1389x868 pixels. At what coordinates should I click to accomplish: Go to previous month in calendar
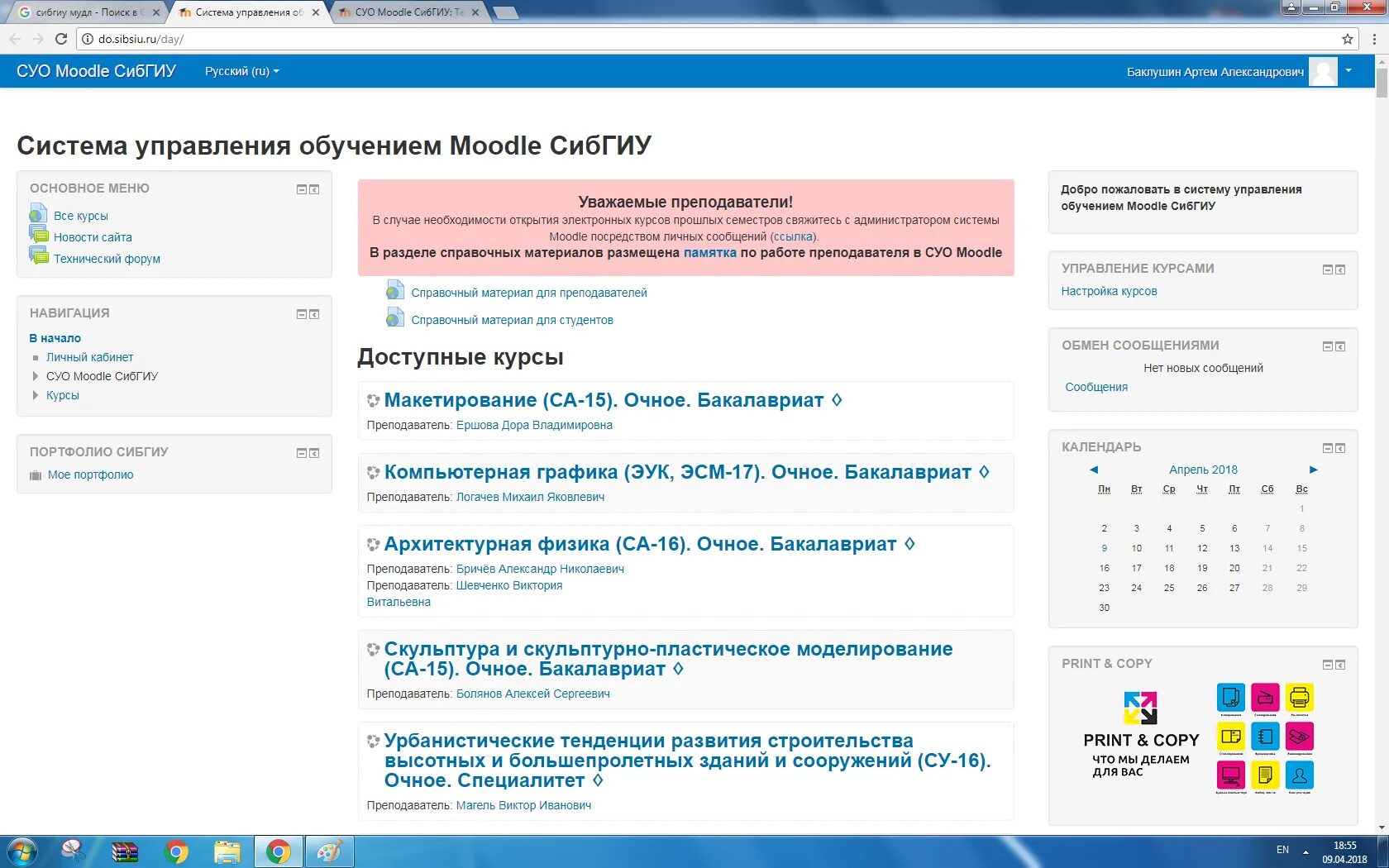coord(1094,470)
